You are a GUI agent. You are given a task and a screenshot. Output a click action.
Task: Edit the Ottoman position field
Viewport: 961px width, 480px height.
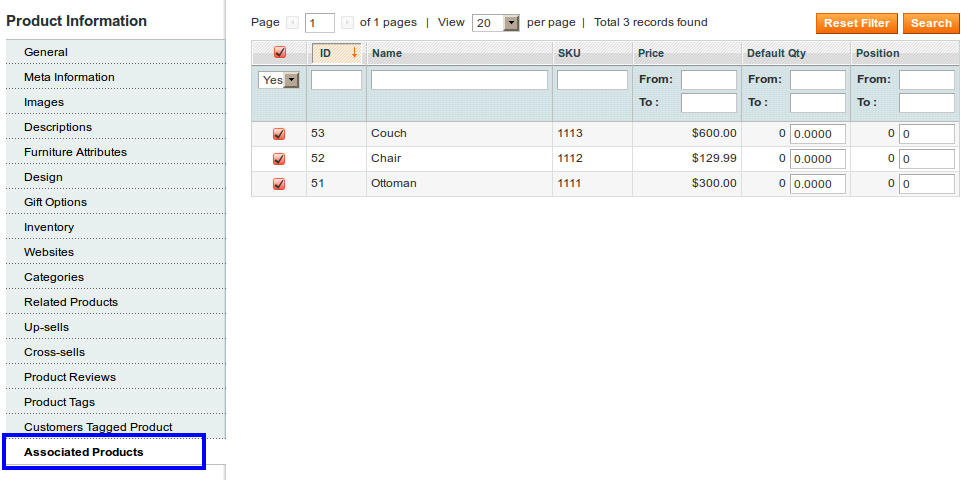pos(927,184)
